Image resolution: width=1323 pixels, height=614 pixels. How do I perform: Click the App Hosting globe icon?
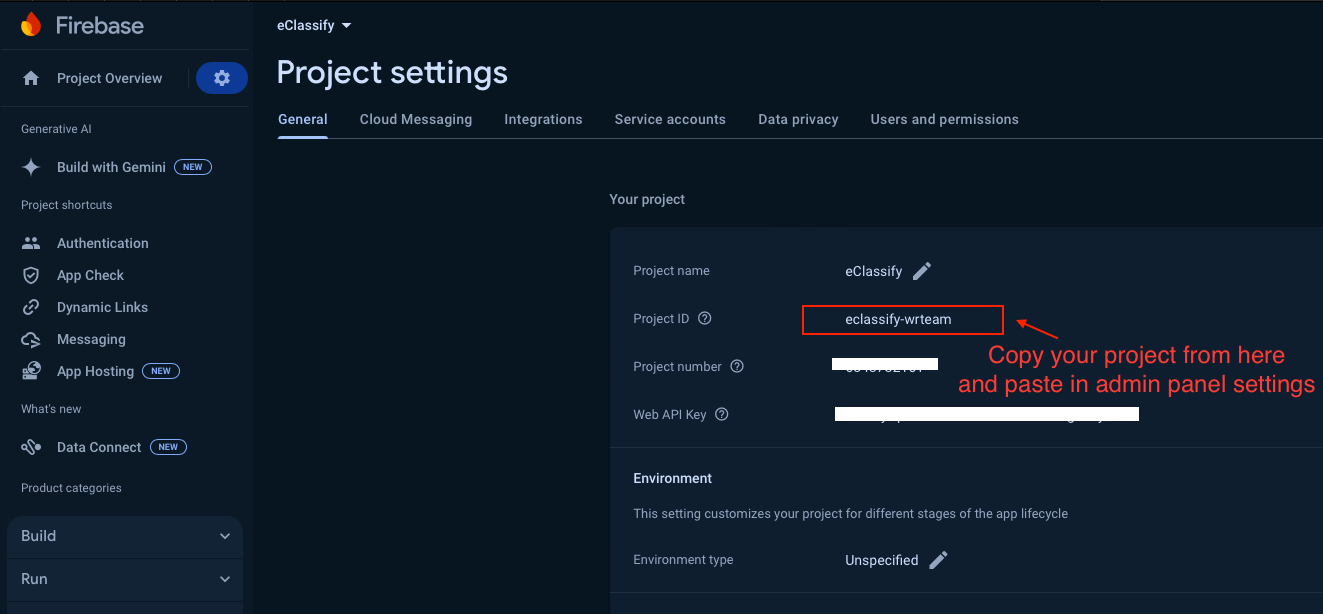pyautogui.click(x=31, y=371)
